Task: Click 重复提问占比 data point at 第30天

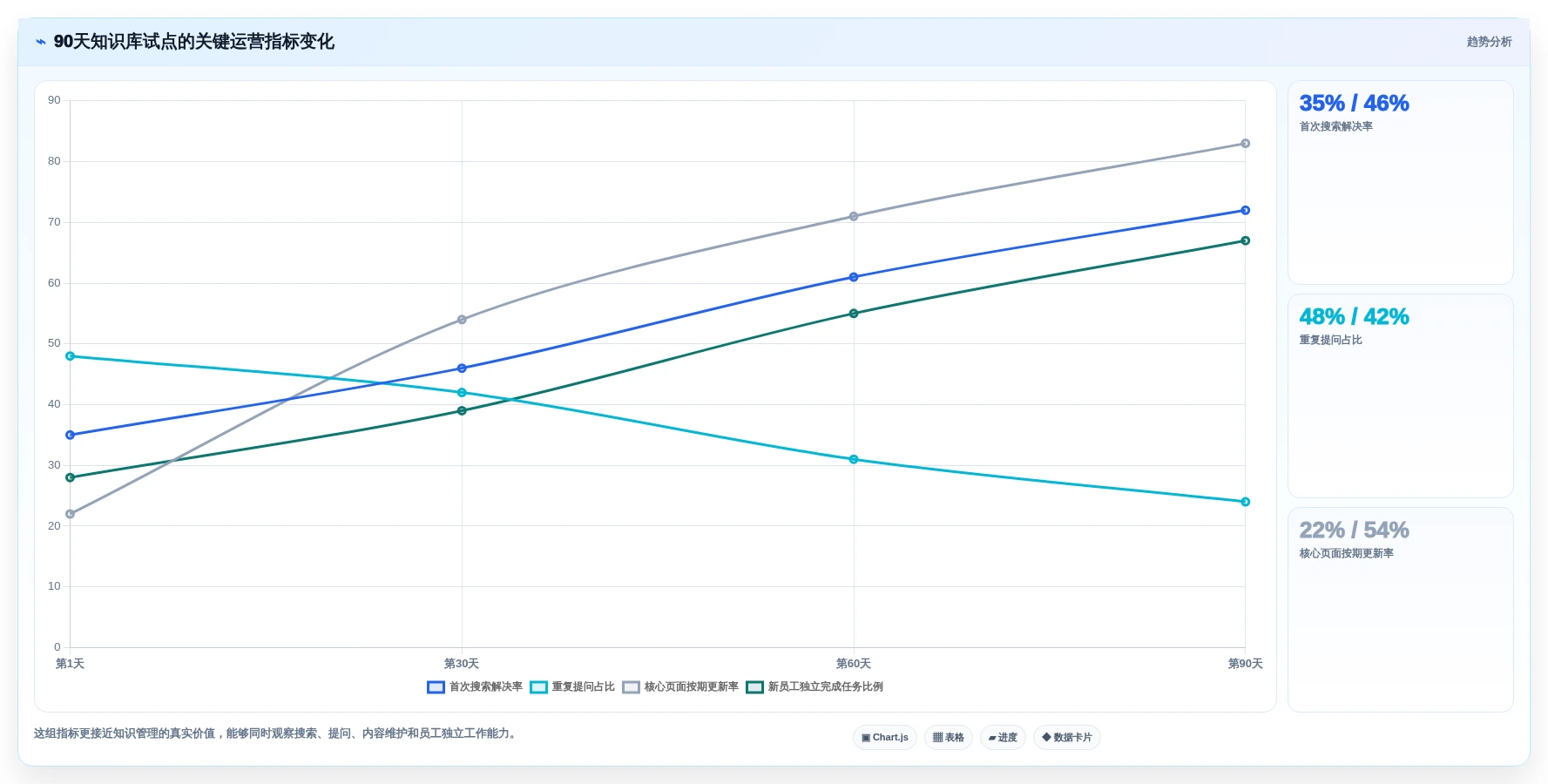Action: pos(462,393)
